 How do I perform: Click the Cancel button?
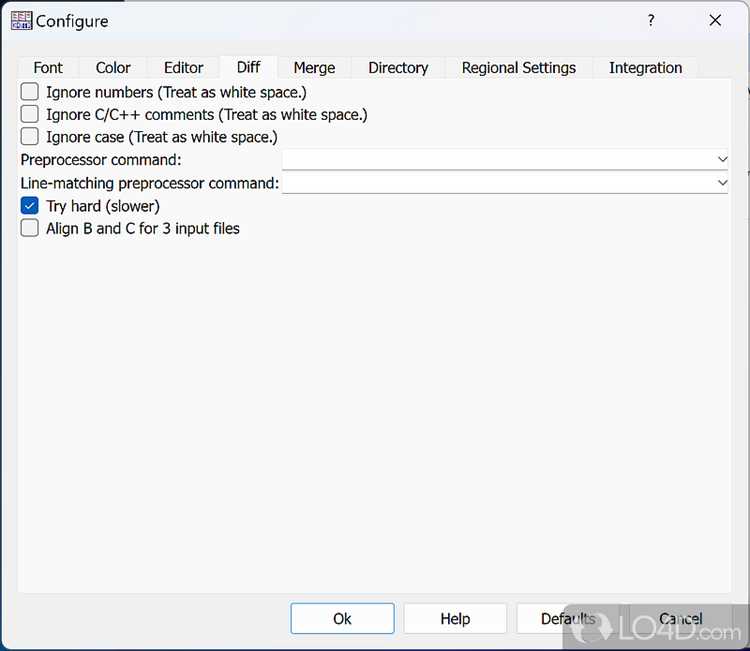pos(681,618)
